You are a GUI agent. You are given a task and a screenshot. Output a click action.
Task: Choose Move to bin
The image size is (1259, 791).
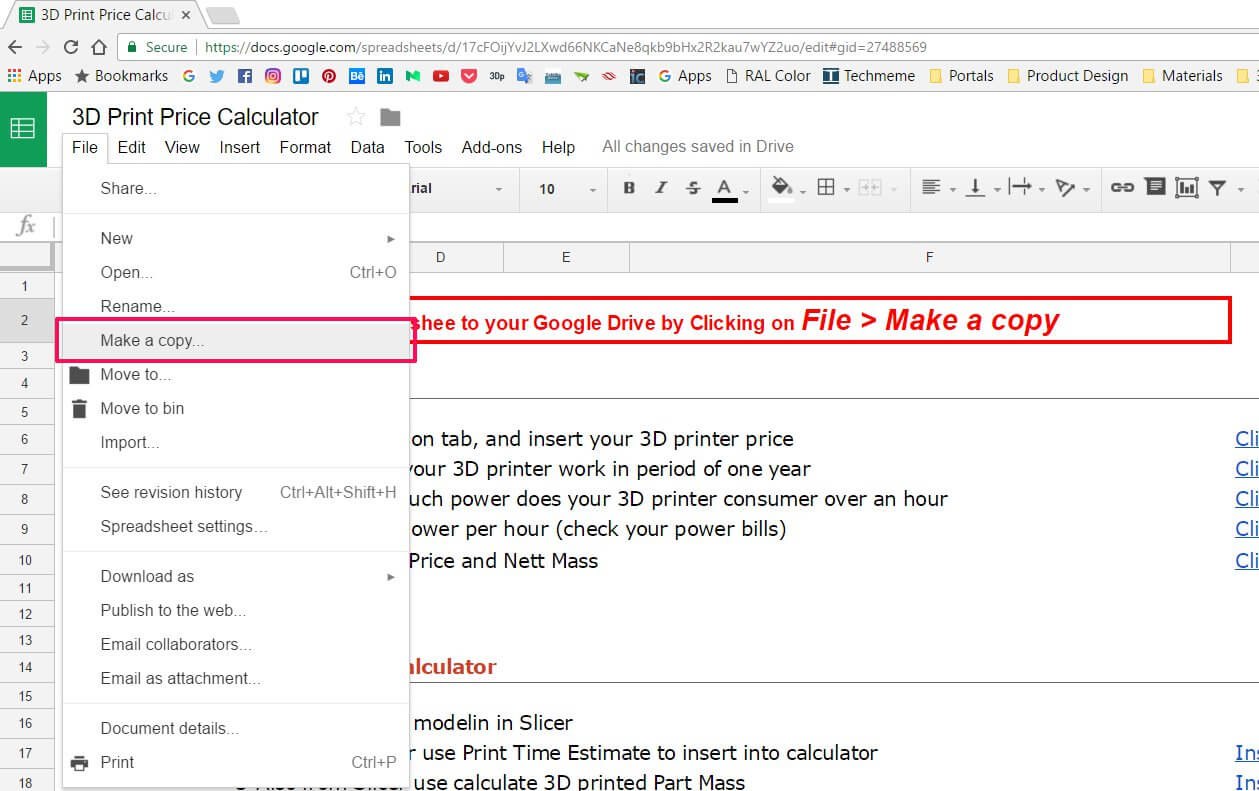236,409
